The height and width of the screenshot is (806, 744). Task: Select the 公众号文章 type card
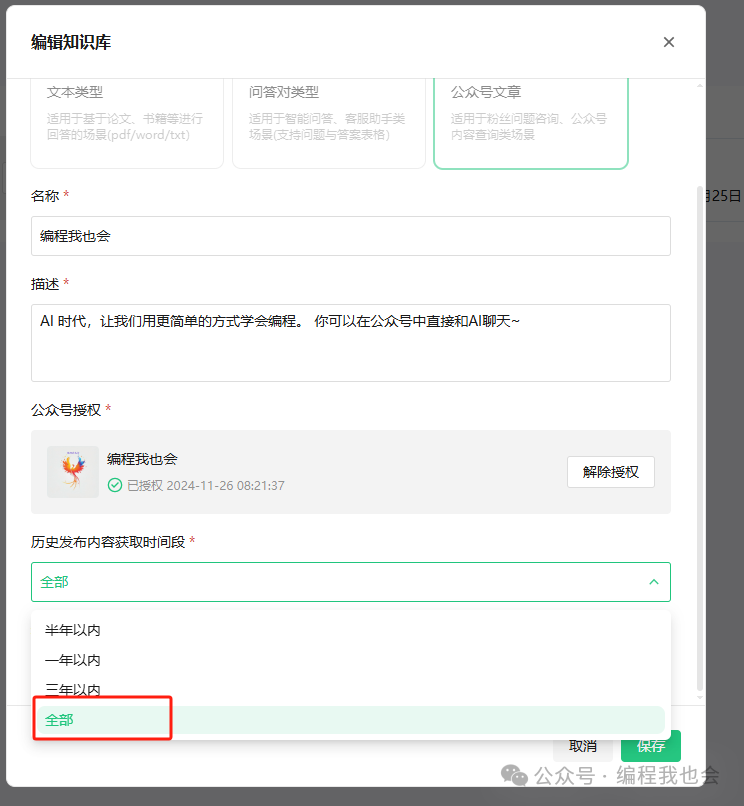coord(530,120)
